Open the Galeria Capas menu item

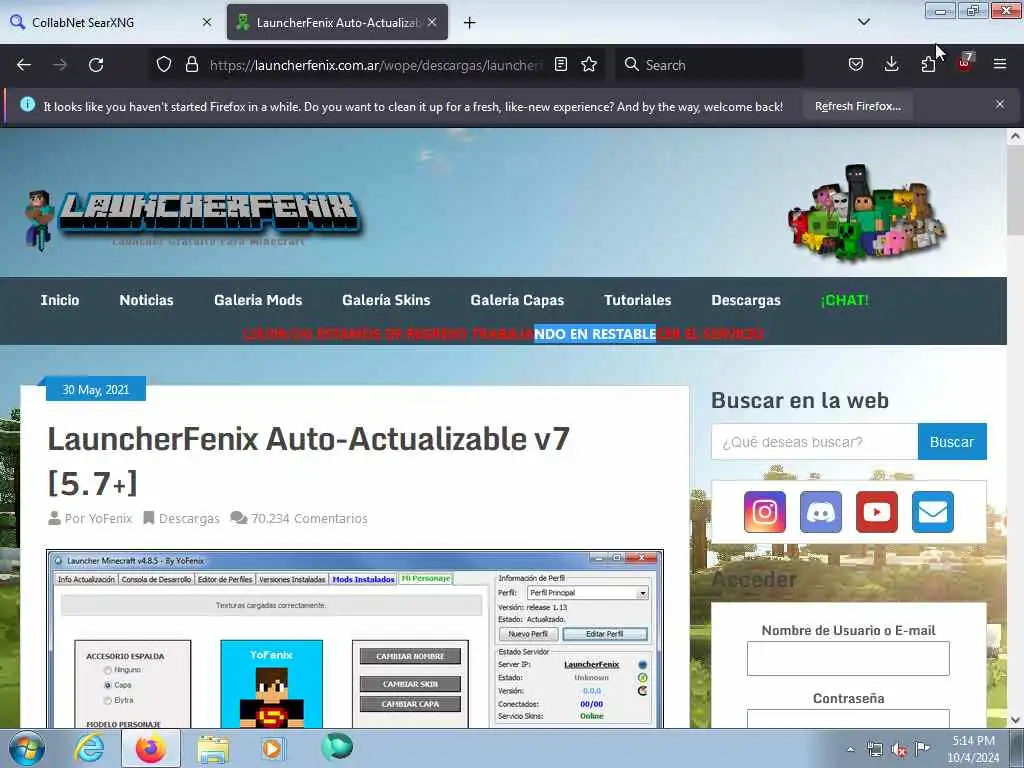click(517, 300)
